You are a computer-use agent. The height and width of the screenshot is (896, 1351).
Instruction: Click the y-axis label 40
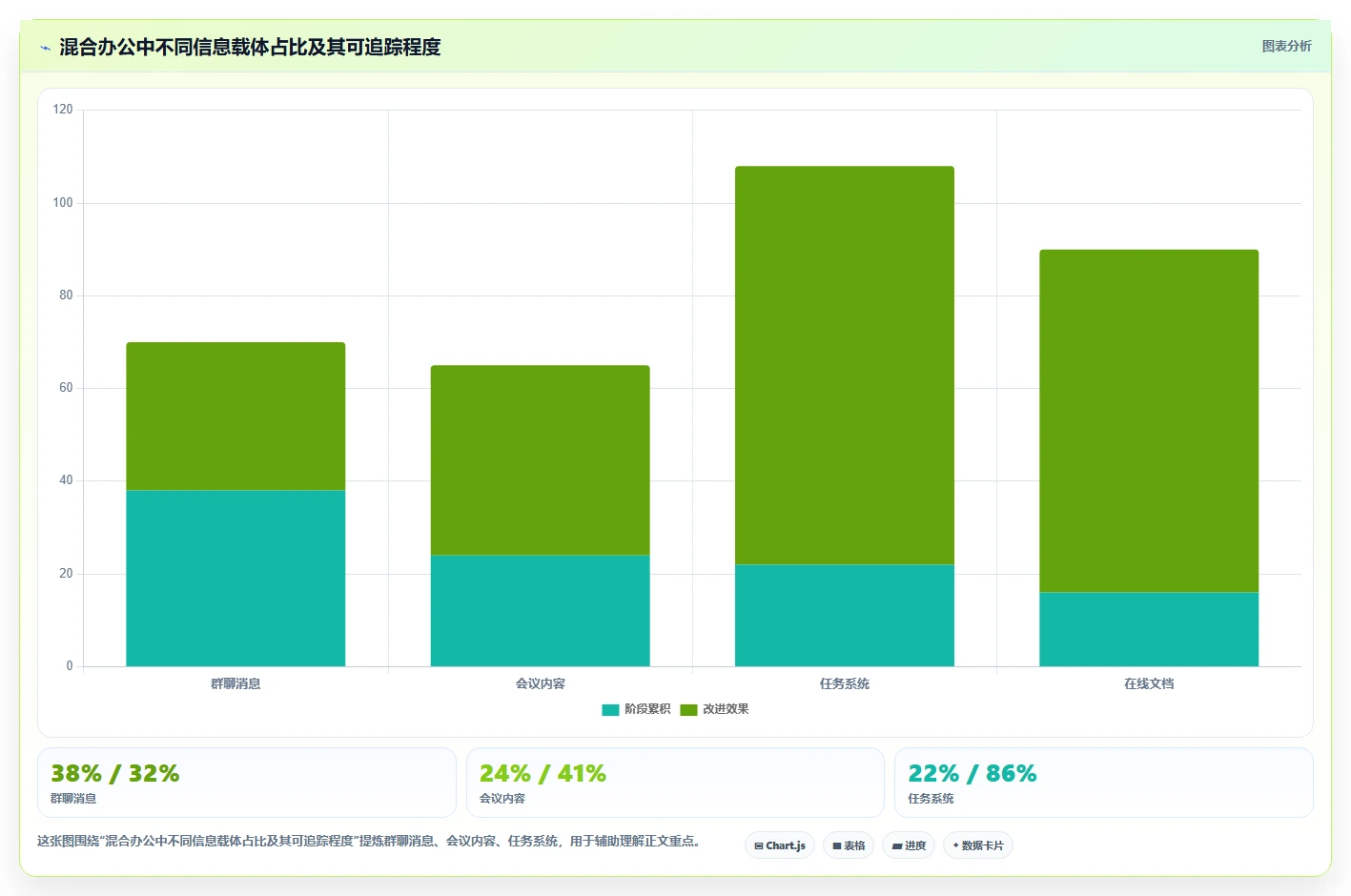click(66, 480)
